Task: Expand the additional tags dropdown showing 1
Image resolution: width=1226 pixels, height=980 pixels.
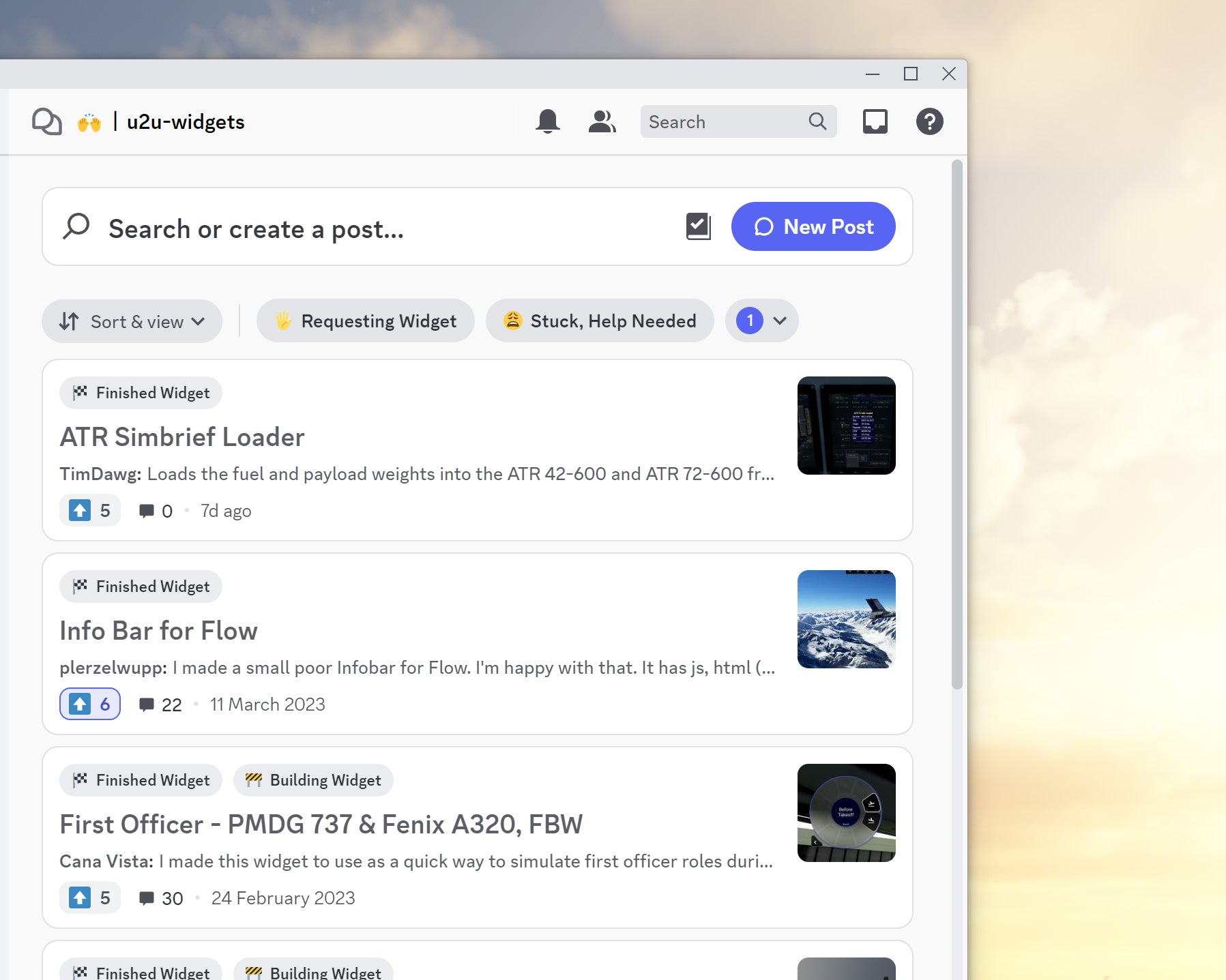Action: (762, 321)
